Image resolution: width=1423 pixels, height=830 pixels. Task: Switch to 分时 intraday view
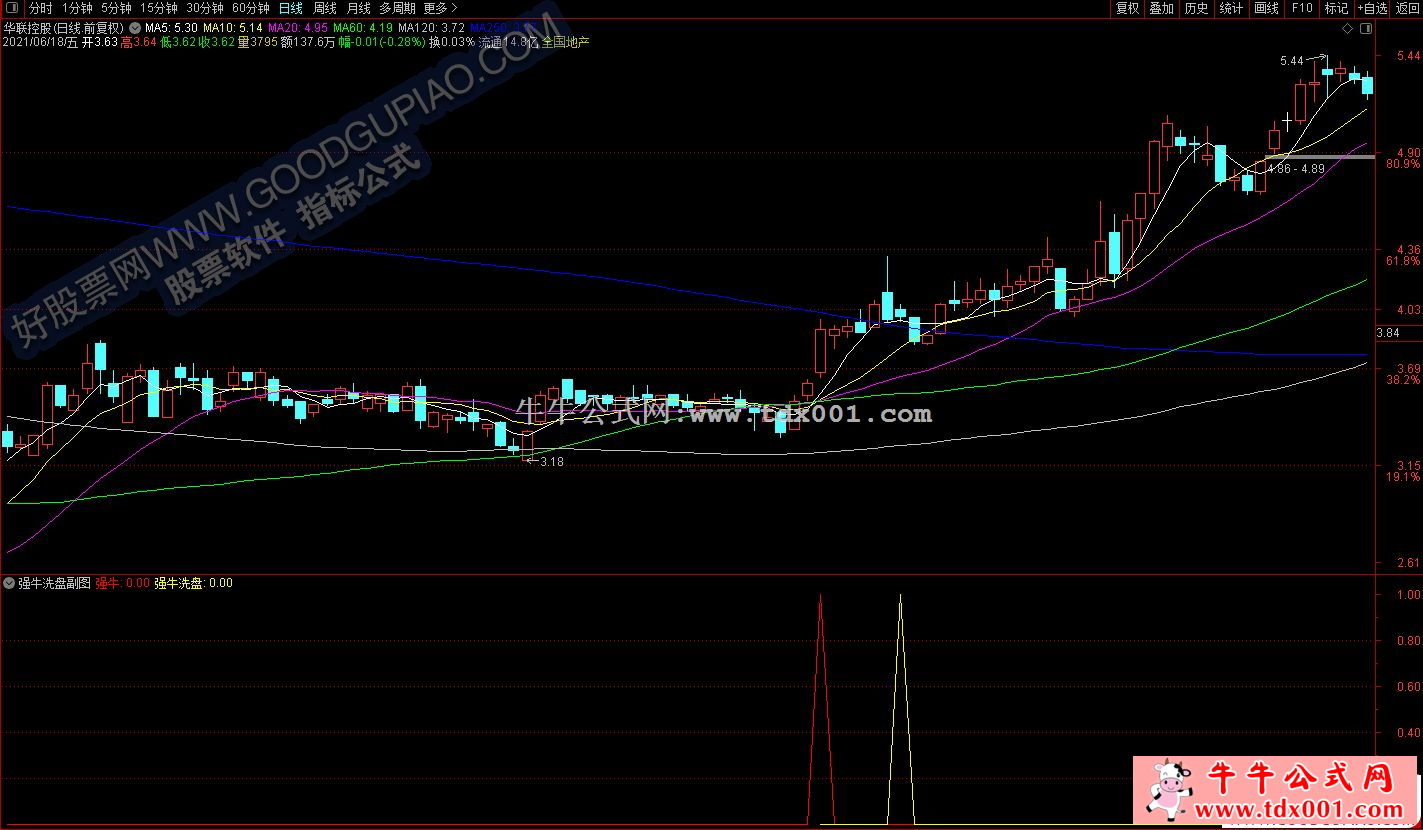point(40,8)
